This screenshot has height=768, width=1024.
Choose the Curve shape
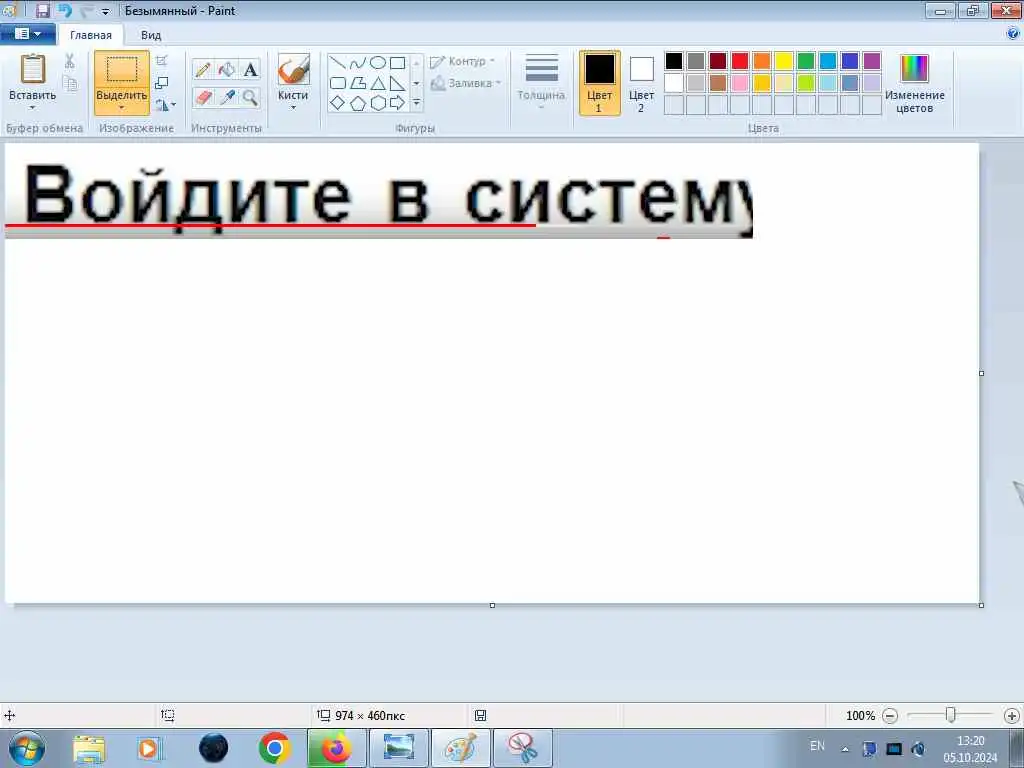coord(358,63)
